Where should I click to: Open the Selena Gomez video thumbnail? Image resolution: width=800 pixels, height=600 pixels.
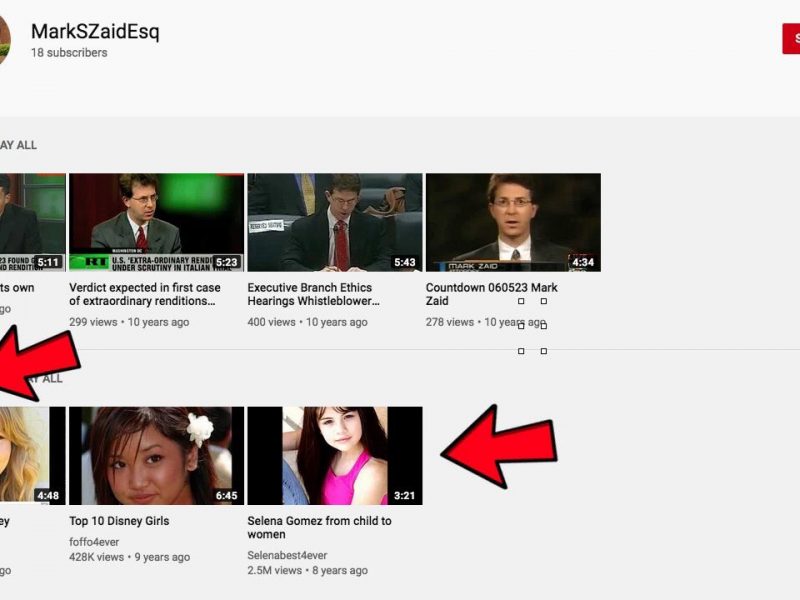pos(334,455)
